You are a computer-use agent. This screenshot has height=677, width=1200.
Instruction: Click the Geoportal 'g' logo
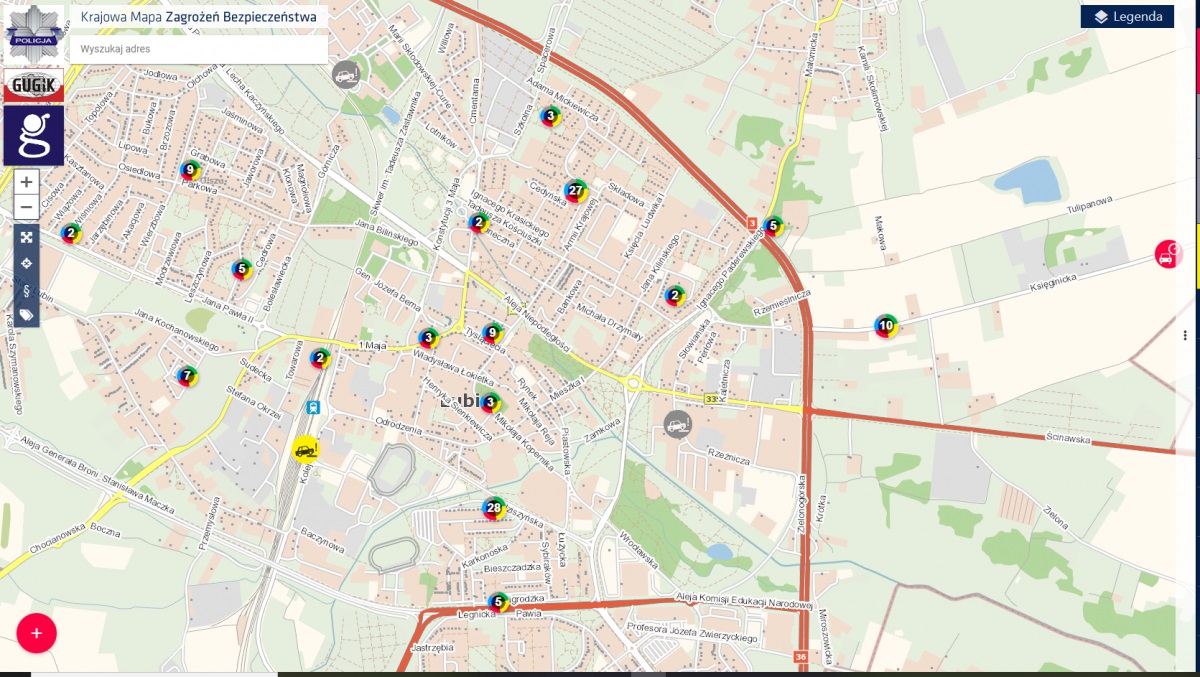[x=34, y=135]
